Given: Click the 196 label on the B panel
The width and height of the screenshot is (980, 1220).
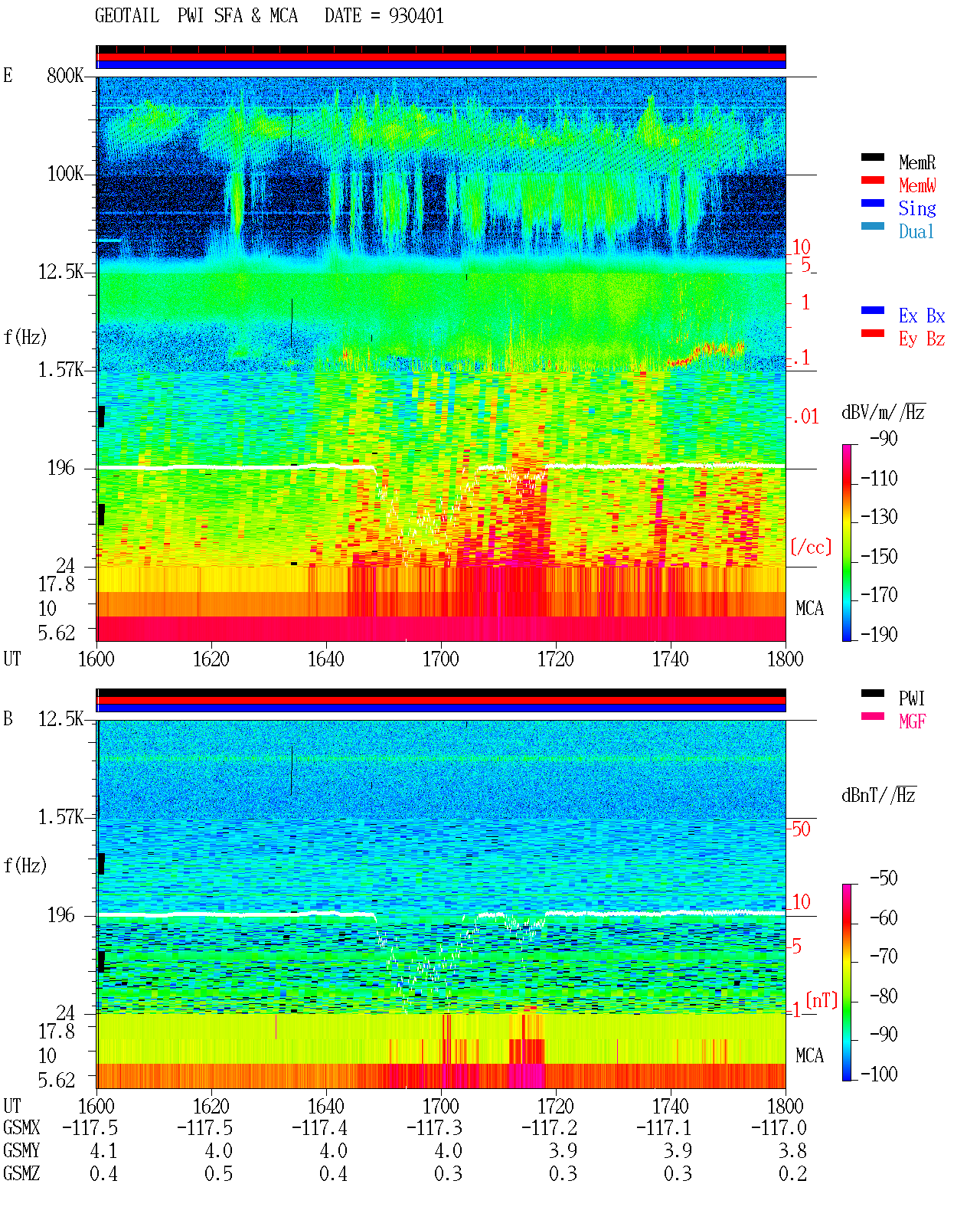Looking at the screenshot, I should pyautogui.click(x=60, y=915).
